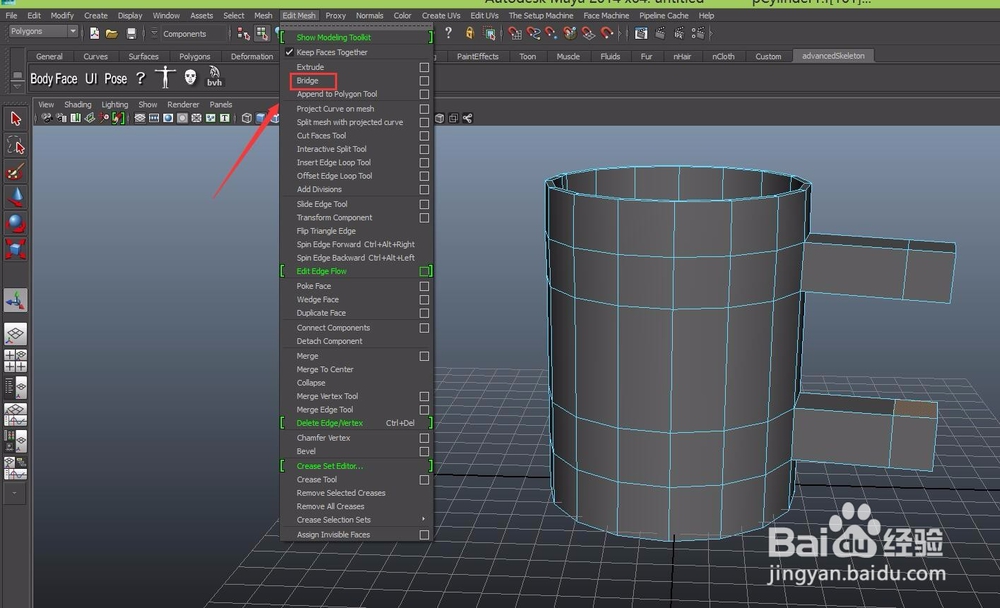Select the arrow Select tool
1000x608 pixels.
(15, 119)
